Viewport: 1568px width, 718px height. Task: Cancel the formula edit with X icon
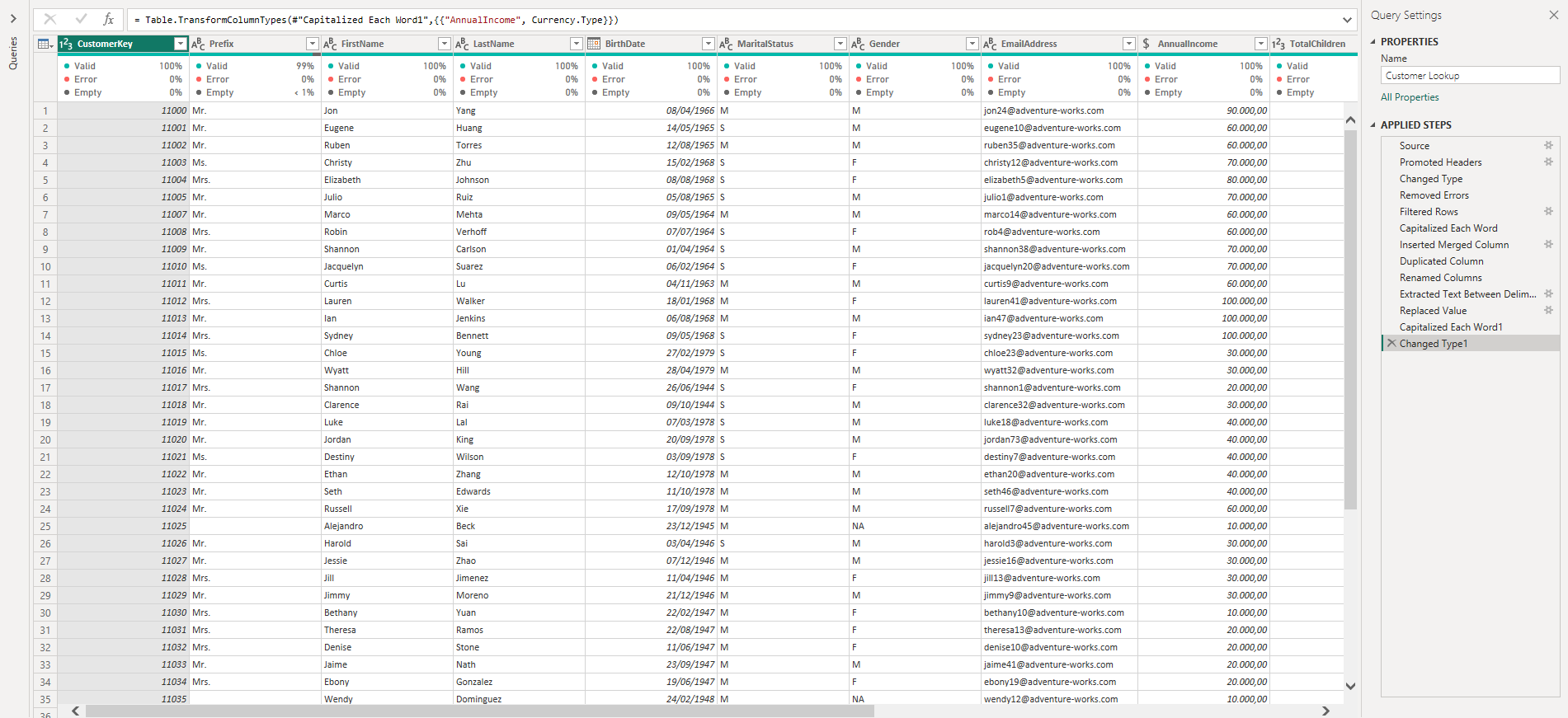[50, 19]
